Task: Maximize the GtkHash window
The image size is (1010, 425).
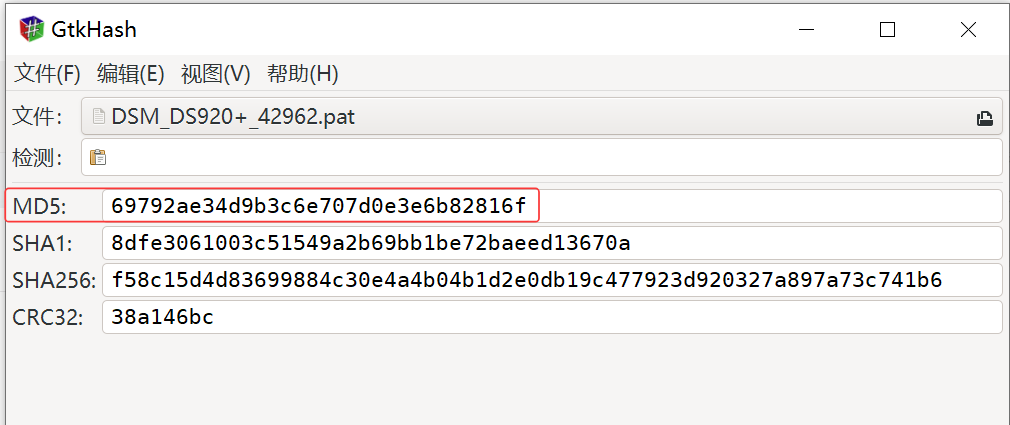Action: [x=887, y=30]
